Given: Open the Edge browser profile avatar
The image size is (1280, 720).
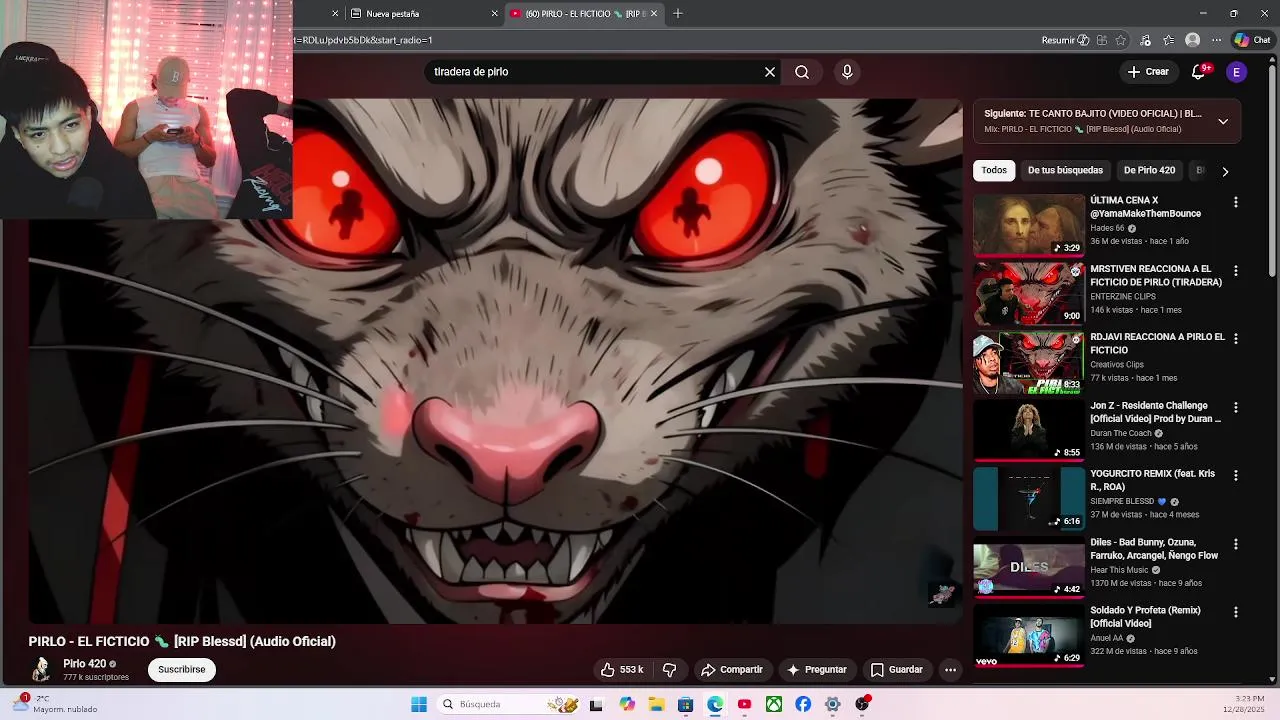Looking at the screenshot, I should pos(1192,40).
